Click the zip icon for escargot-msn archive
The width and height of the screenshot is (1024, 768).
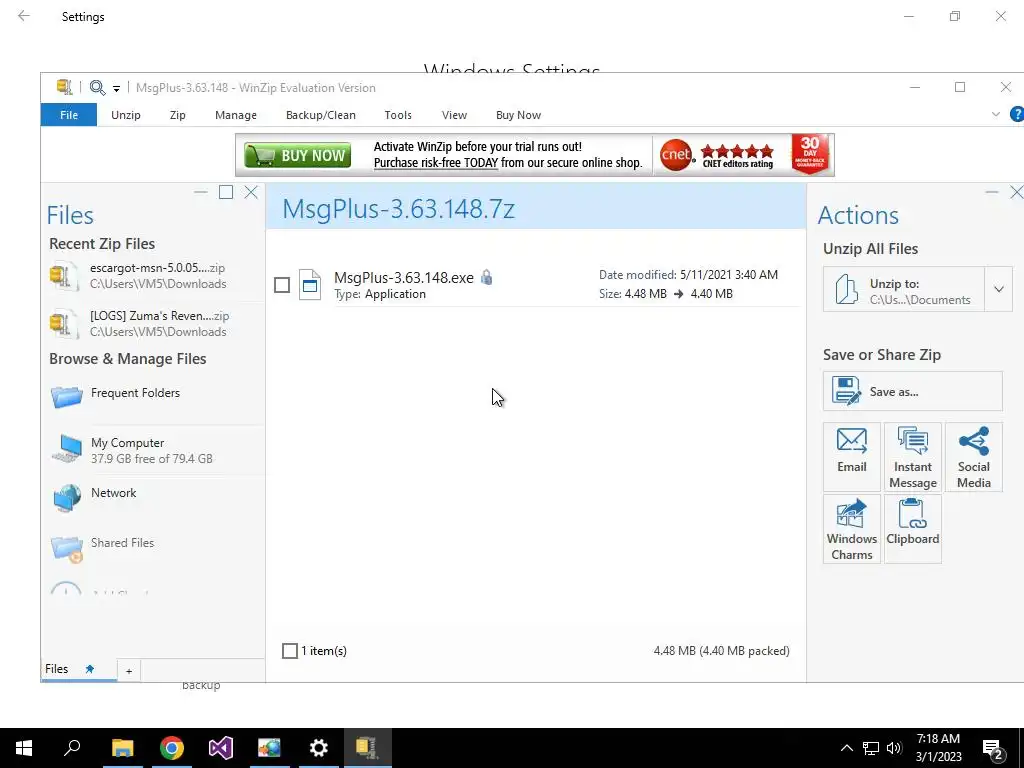coord(63,276)
